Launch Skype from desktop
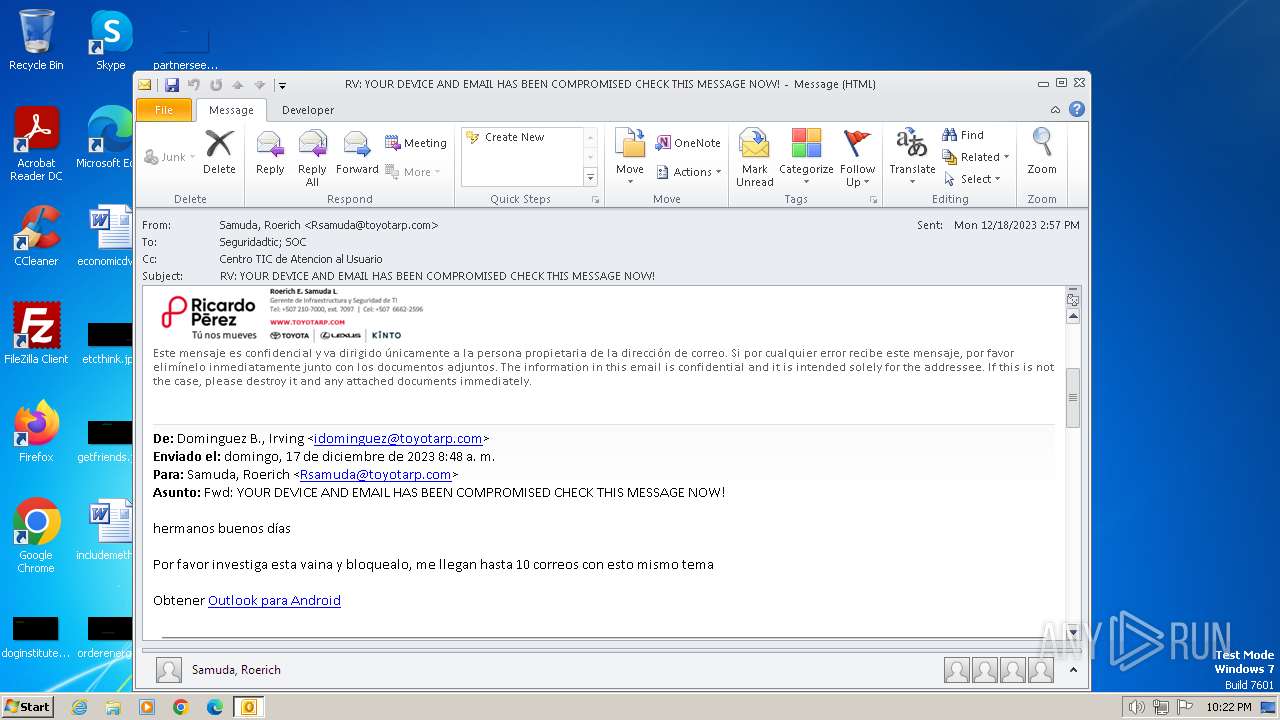1280x720 pixels. 111,41
